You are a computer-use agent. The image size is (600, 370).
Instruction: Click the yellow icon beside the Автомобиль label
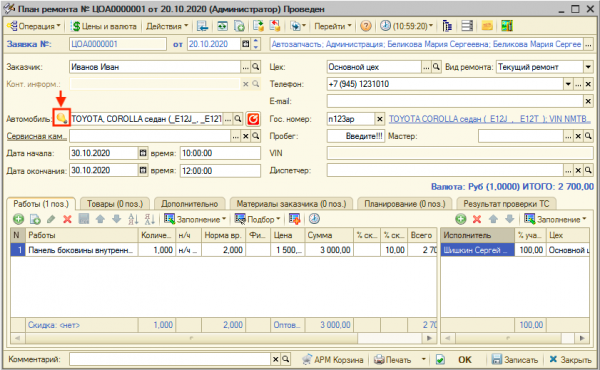coord(61,118)
